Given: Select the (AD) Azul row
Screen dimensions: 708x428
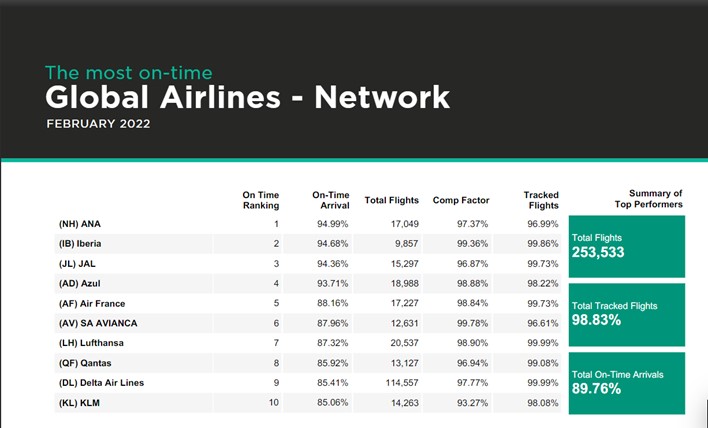Looking at the screenshot, I should tap(307, 284).
